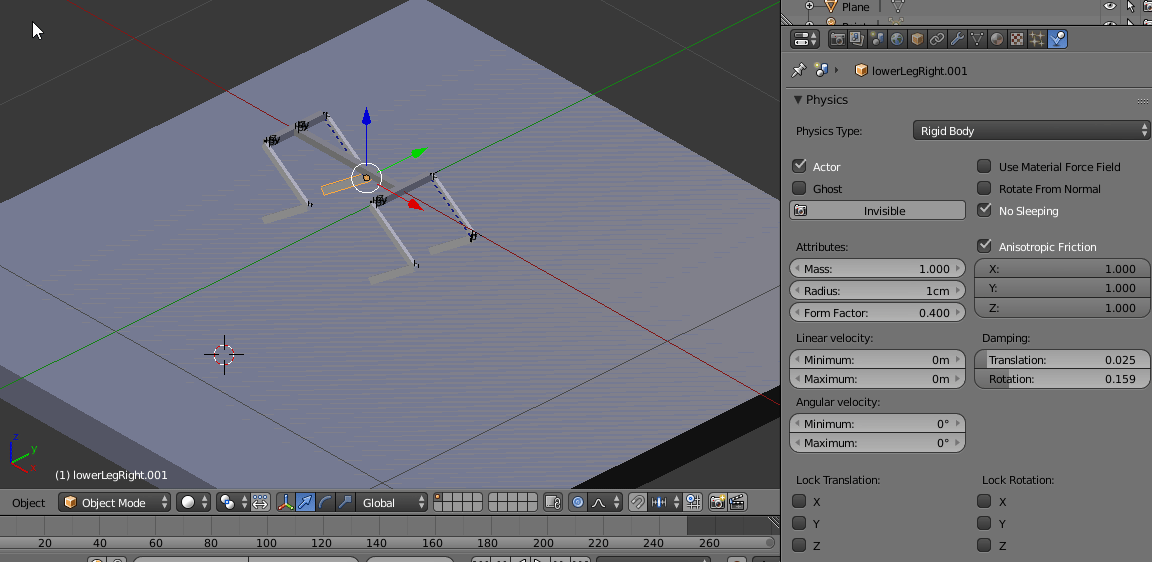Collapse the Physics panel triangle
1152x562 pixels.
(797, 100)
